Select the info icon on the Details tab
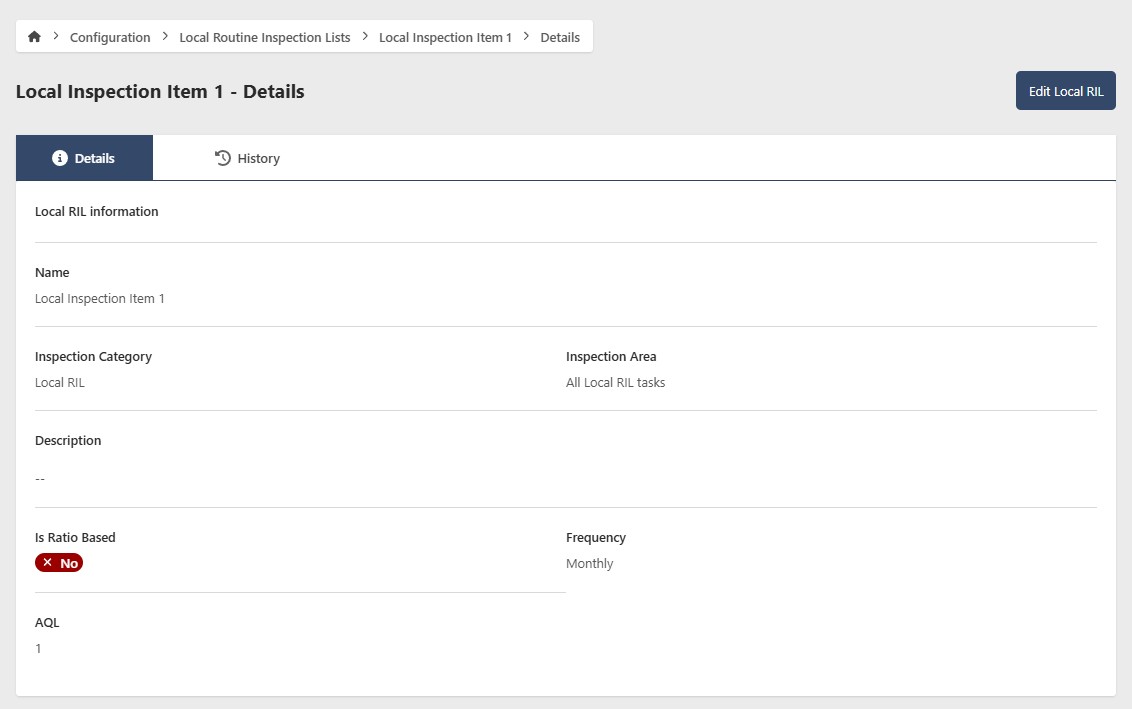Screen dimensions: 1132x709 click(59, 157)
